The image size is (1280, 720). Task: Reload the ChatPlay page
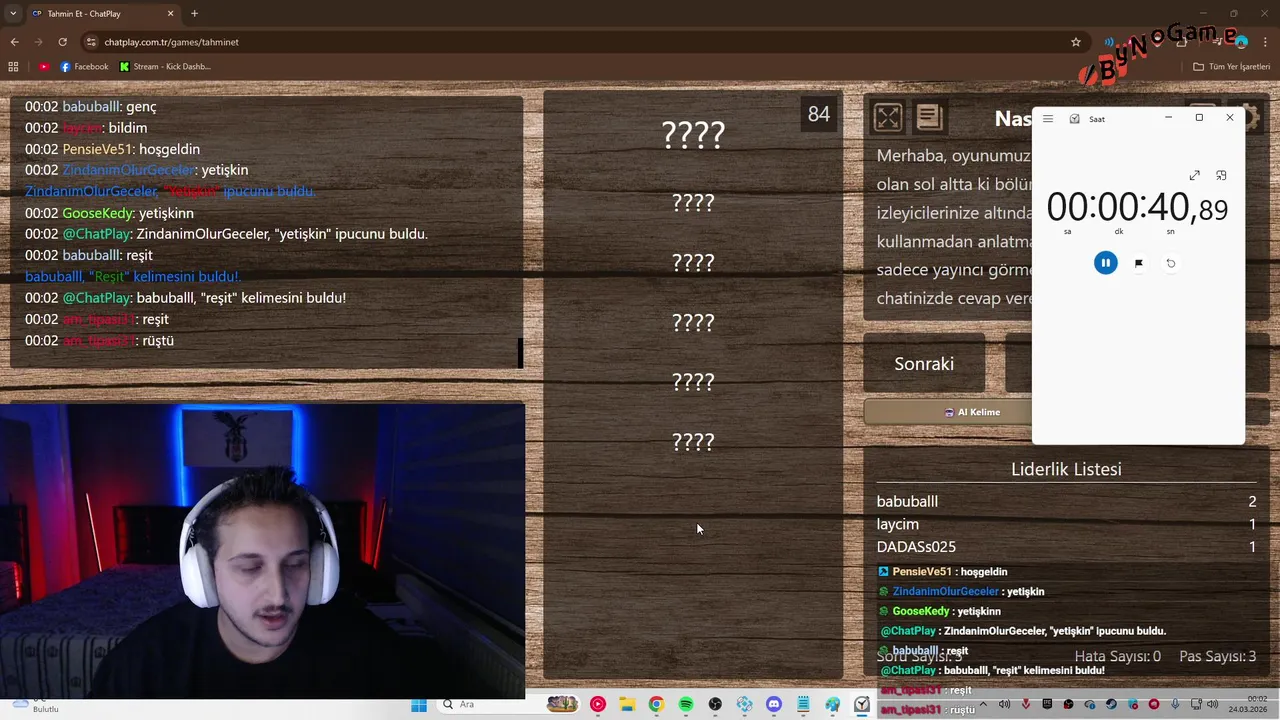pyautogui.click(x=62, y=42)
